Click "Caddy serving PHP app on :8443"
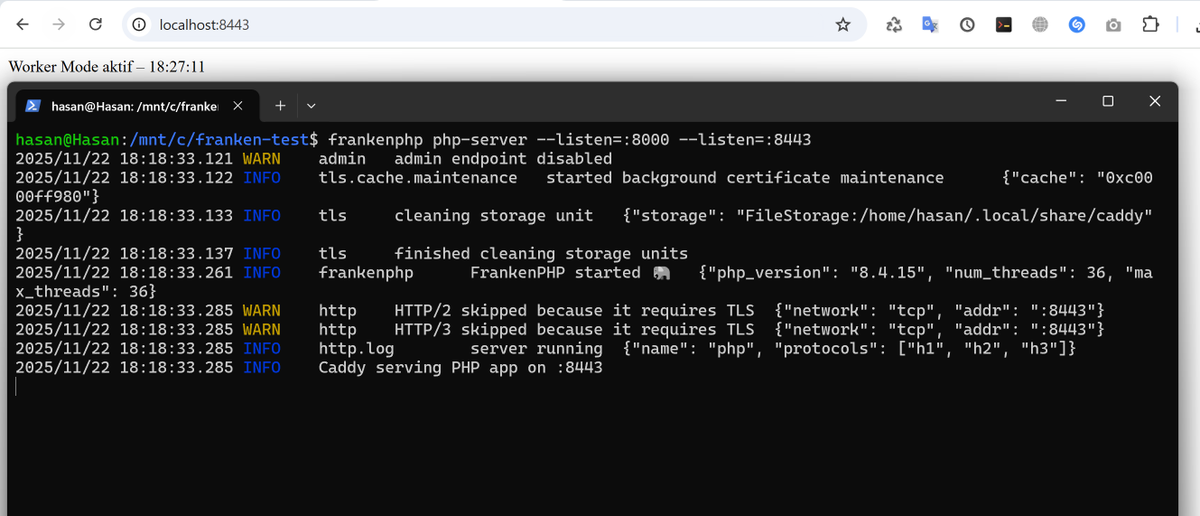The width and height of the screenshot is (1200, 516). (461, 367)
